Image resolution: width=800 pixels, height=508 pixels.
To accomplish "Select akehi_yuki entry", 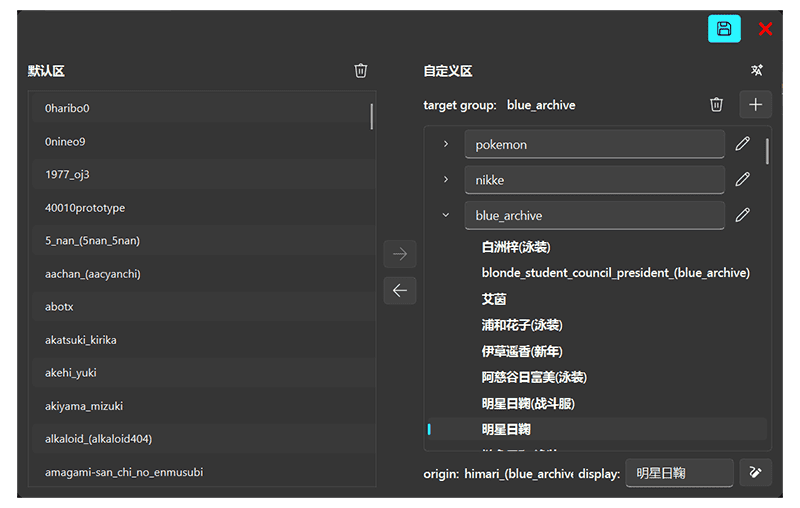I will 204,373.
